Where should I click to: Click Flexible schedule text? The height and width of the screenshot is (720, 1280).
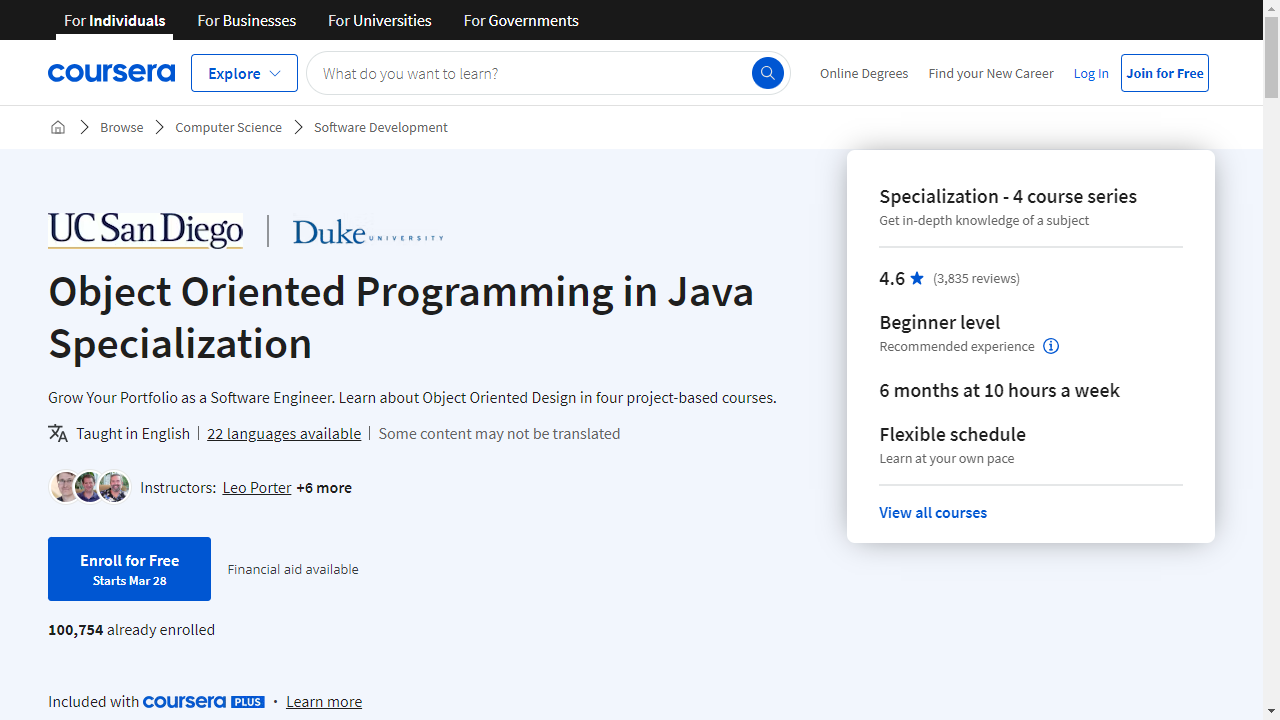(x=953, y=434)
